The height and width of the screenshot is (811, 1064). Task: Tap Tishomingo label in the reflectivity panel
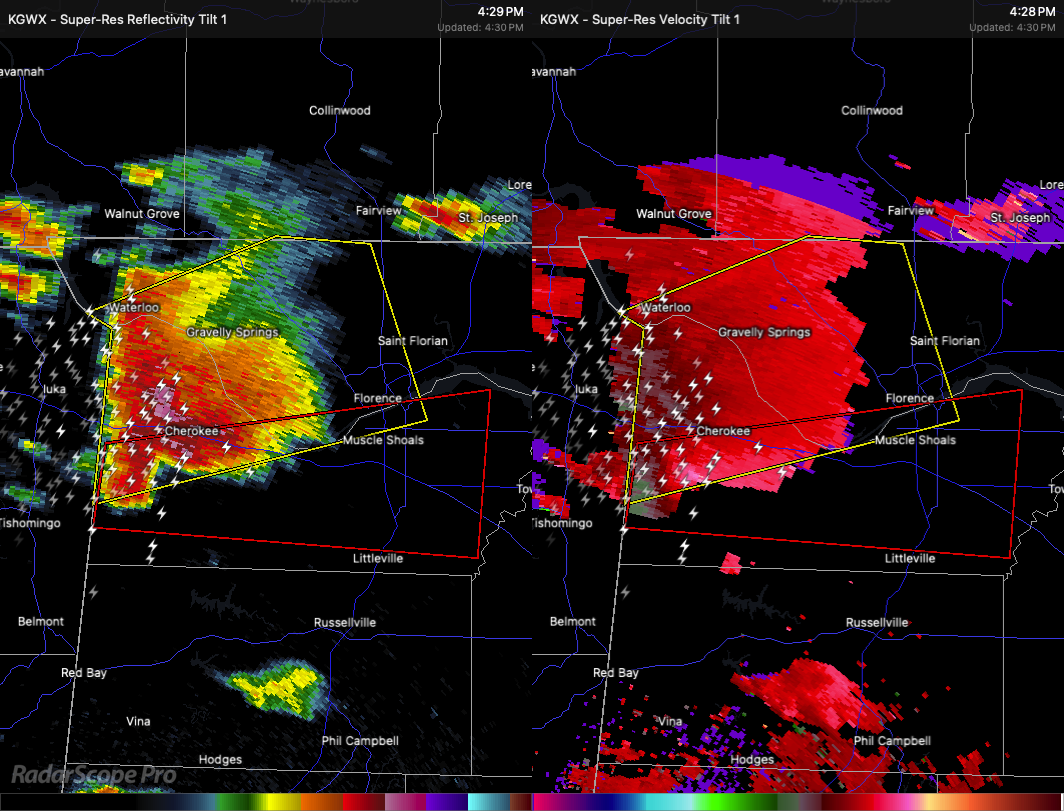31,523
